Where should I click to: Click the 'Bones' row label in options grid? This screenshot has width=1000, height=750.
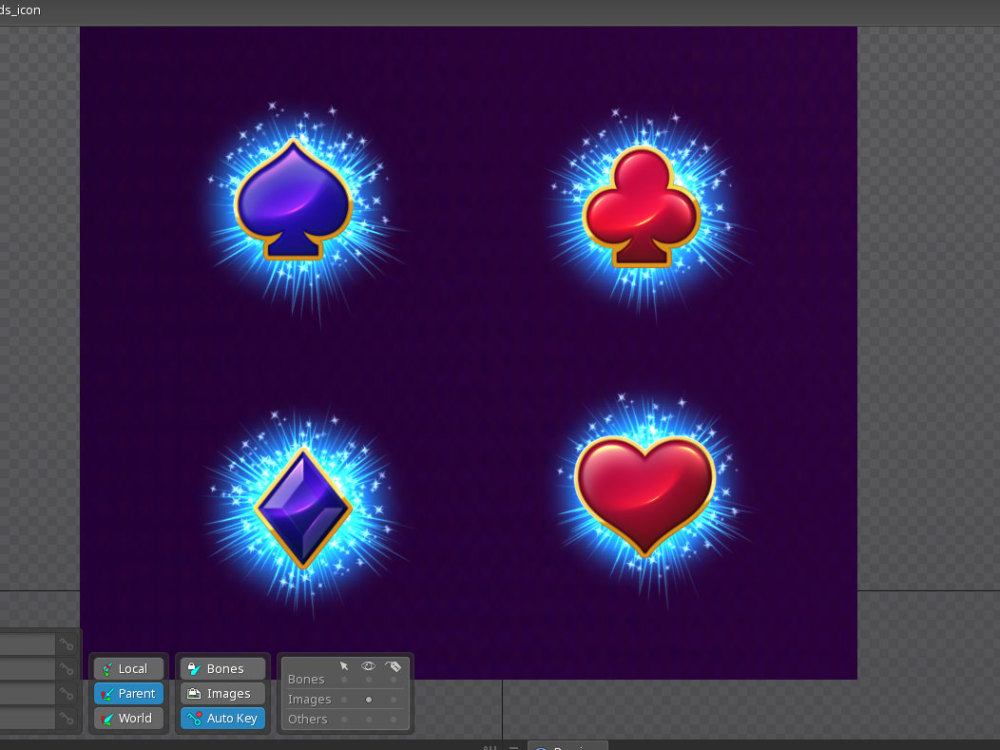coord(306,679)
